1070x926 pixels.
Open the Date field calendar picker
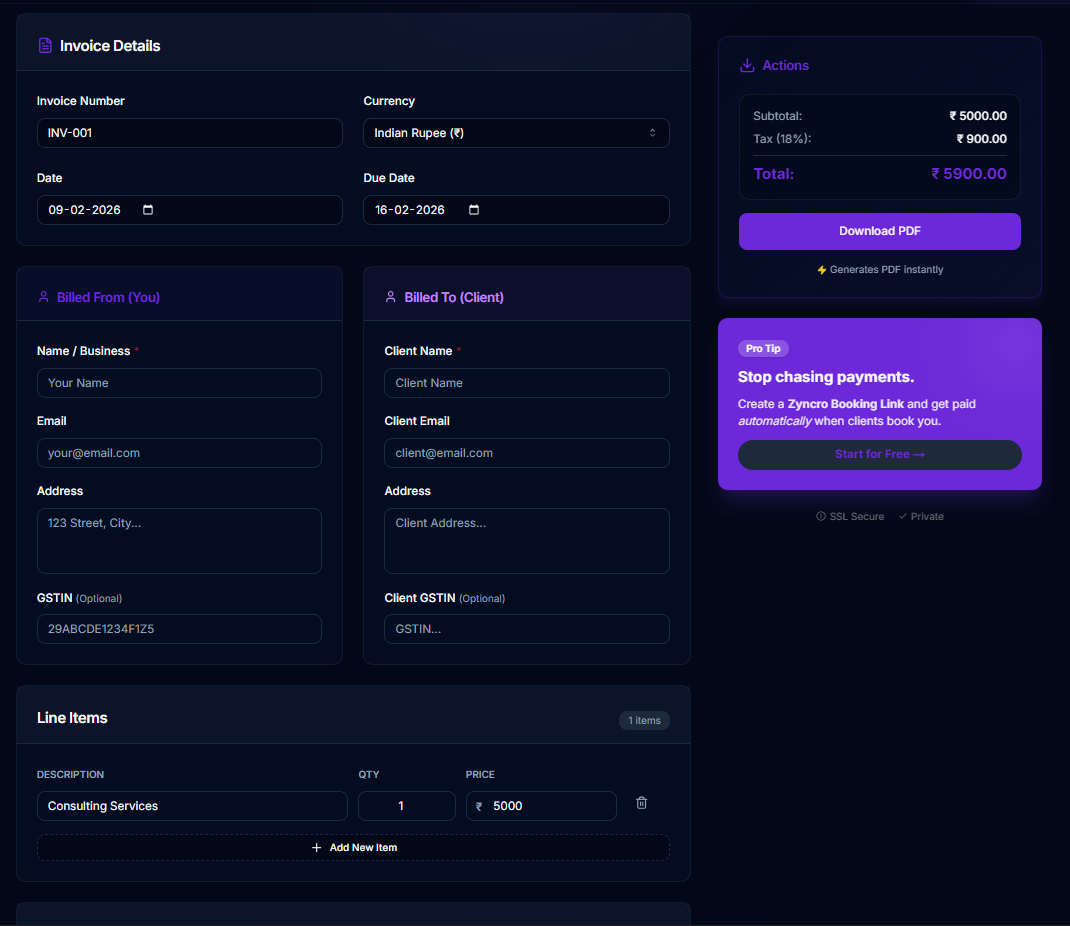click(x=147, y=210)
